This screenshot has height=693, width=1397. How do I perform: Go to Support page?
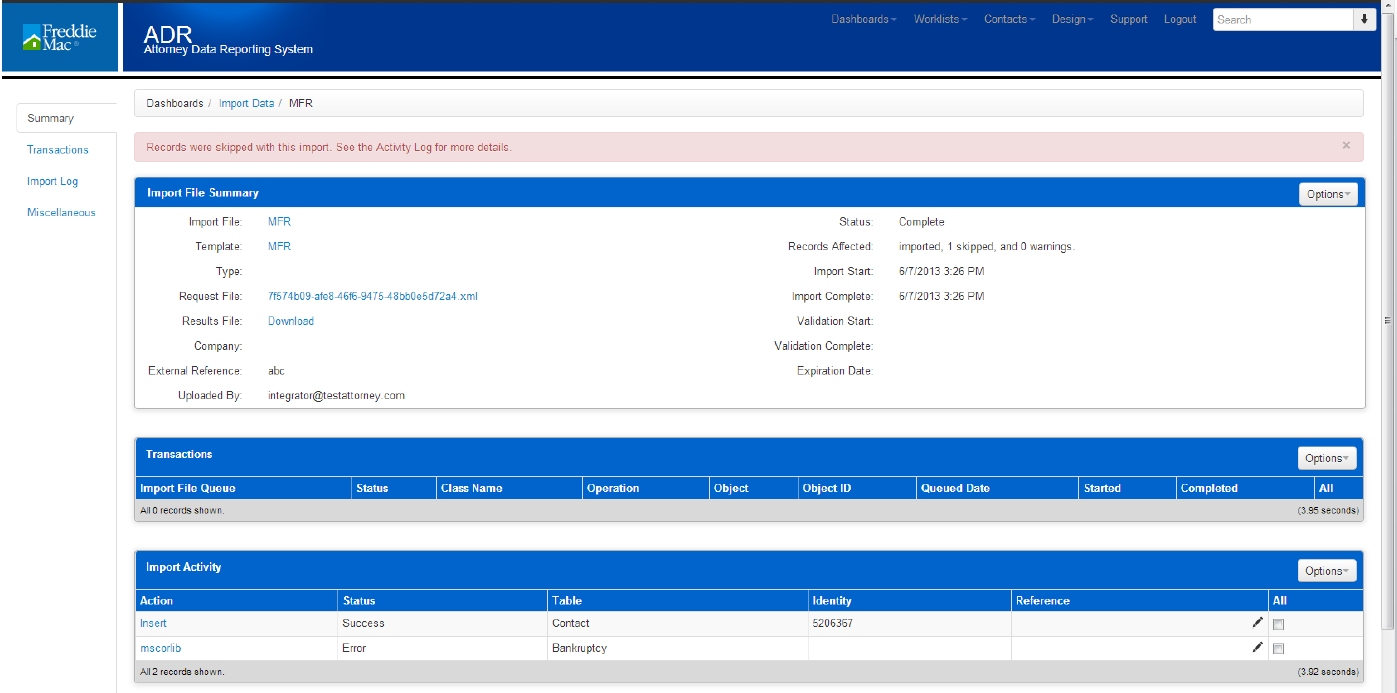pyautogui.click(x=1129, y=19)
